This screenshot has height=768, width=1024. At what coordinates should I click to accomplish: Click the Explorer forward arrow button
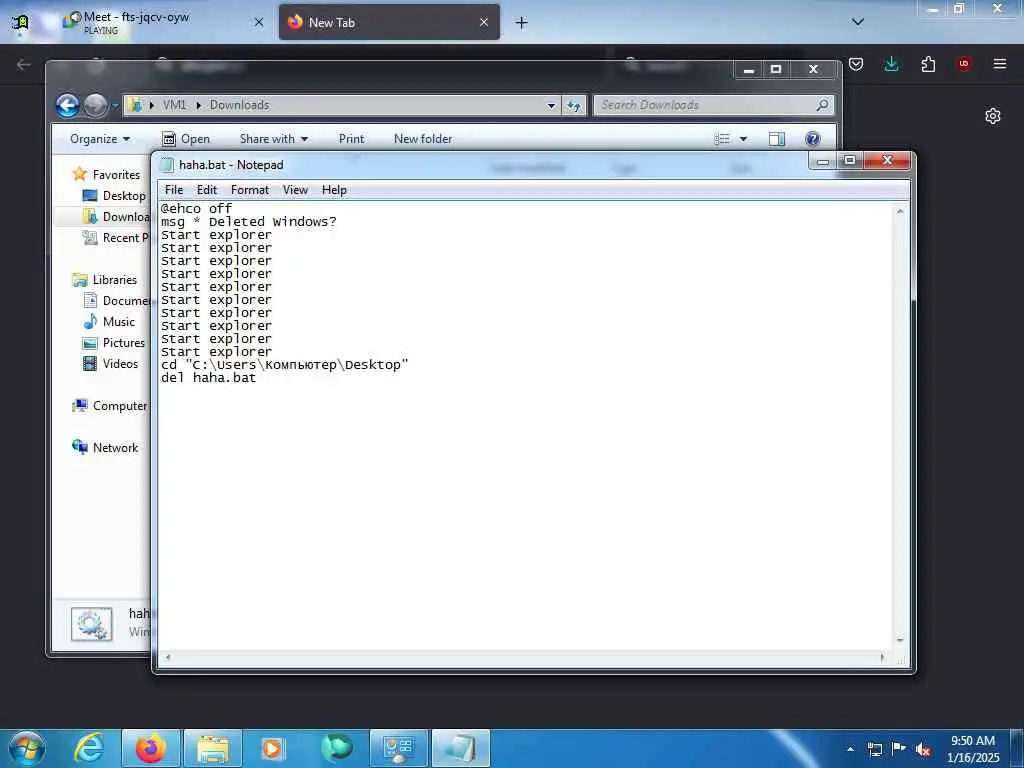(96, 105)
